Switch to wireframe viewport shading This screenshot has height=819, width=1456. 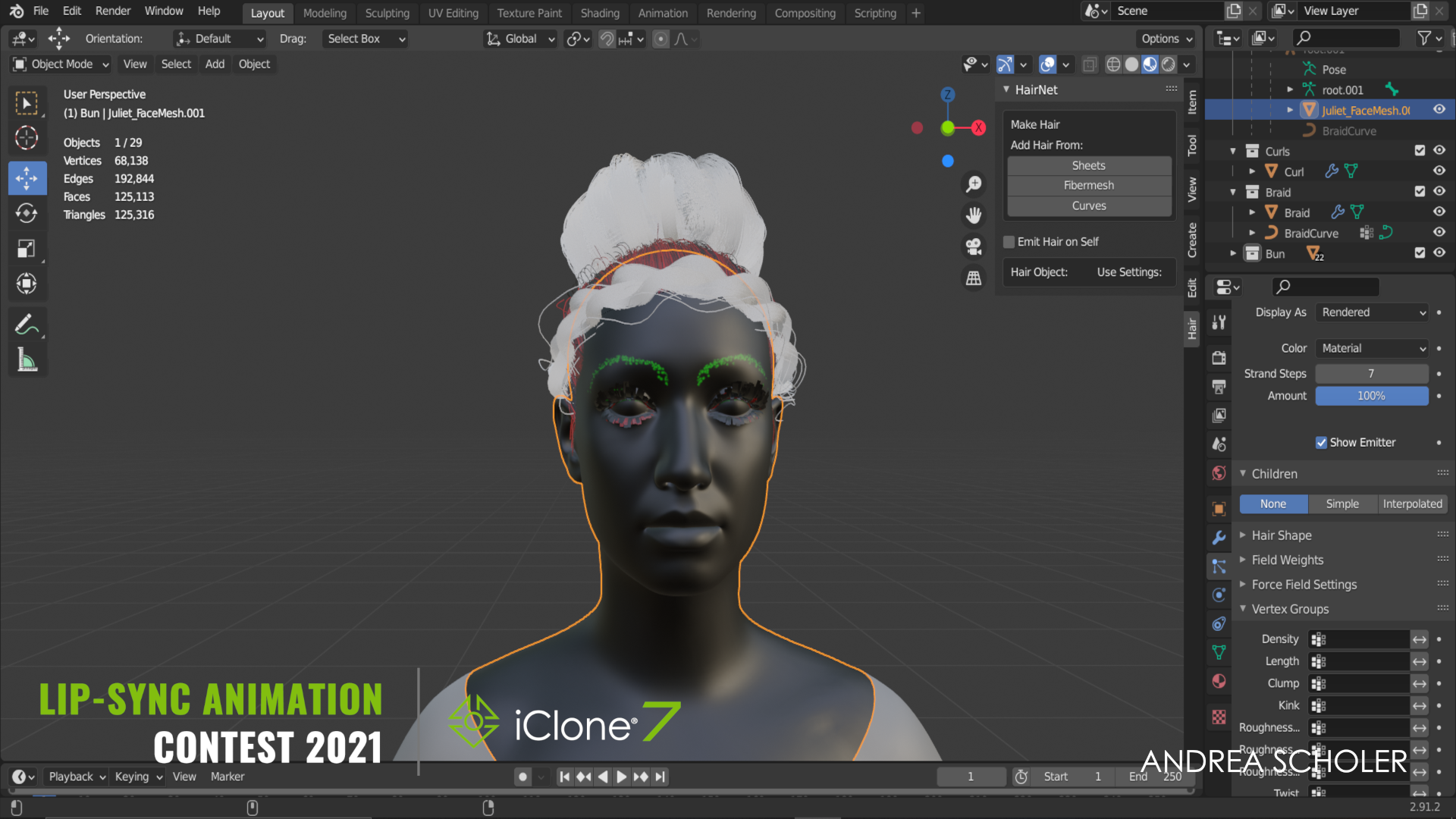coord(1113,64)
